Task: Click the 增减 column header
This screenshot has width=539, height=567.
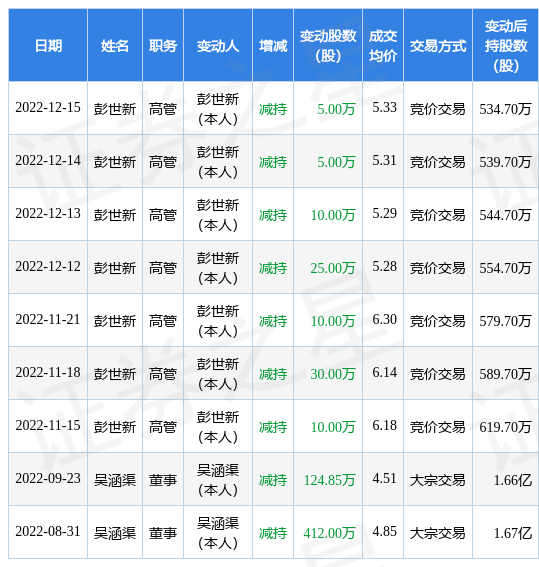Action: pyautogui.click(x=273, y=46)
